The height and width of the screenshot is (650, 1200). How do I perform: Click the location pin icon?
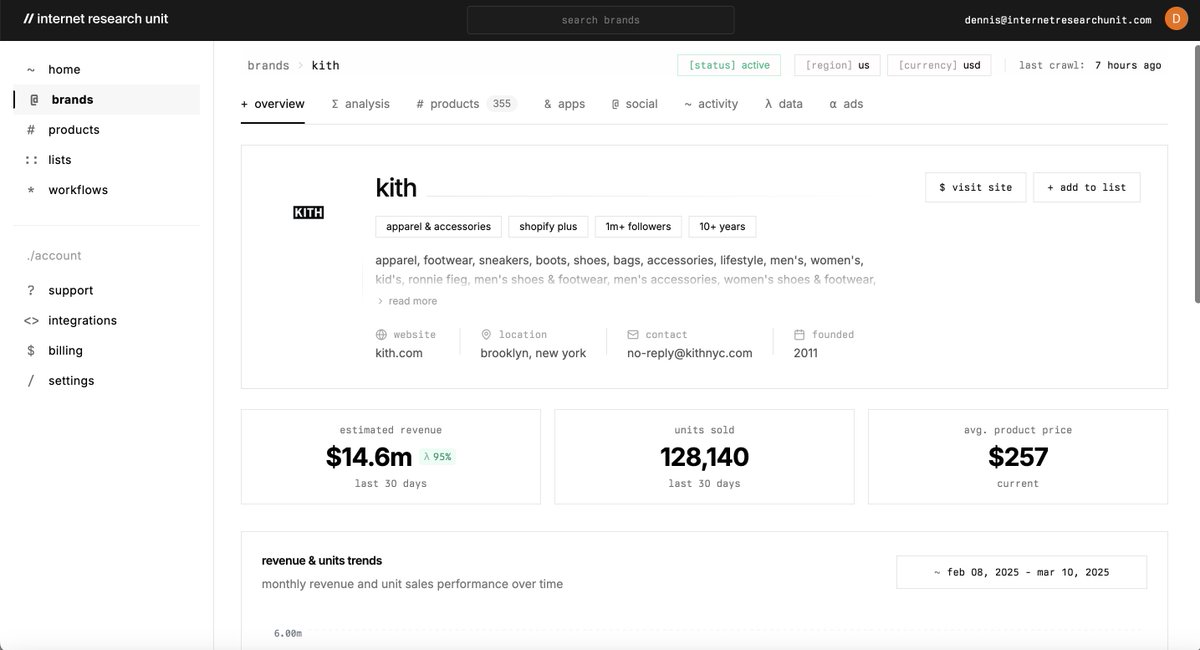tap(486, 335)
